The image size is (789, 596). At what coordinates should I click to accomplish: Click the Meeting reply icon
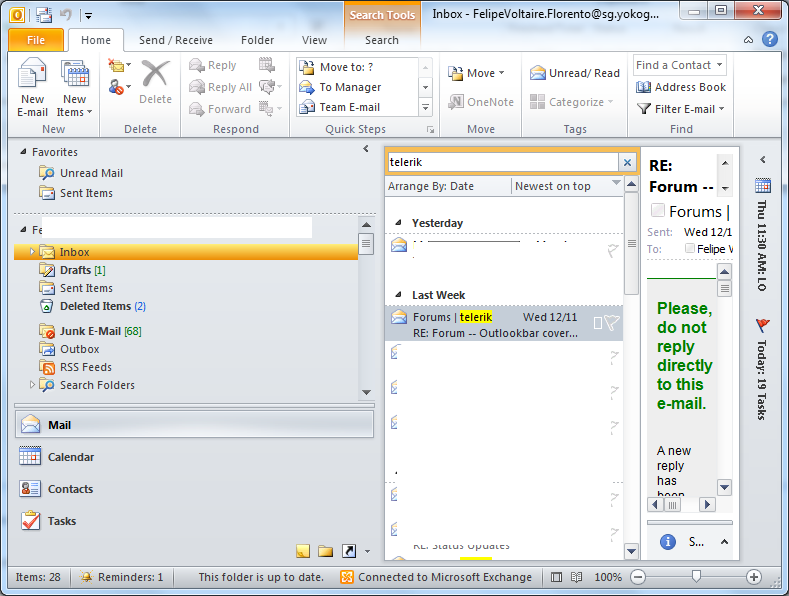pos(267,65)
